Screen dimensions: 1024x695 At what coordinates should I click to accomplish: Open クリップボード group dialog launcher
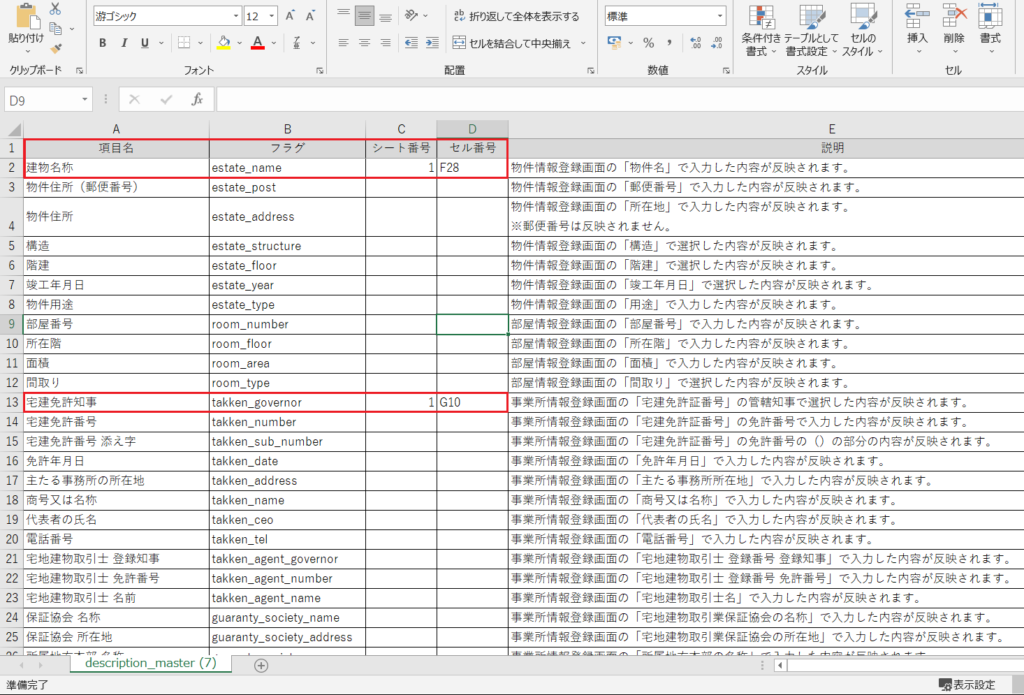[x=80, y=71]
